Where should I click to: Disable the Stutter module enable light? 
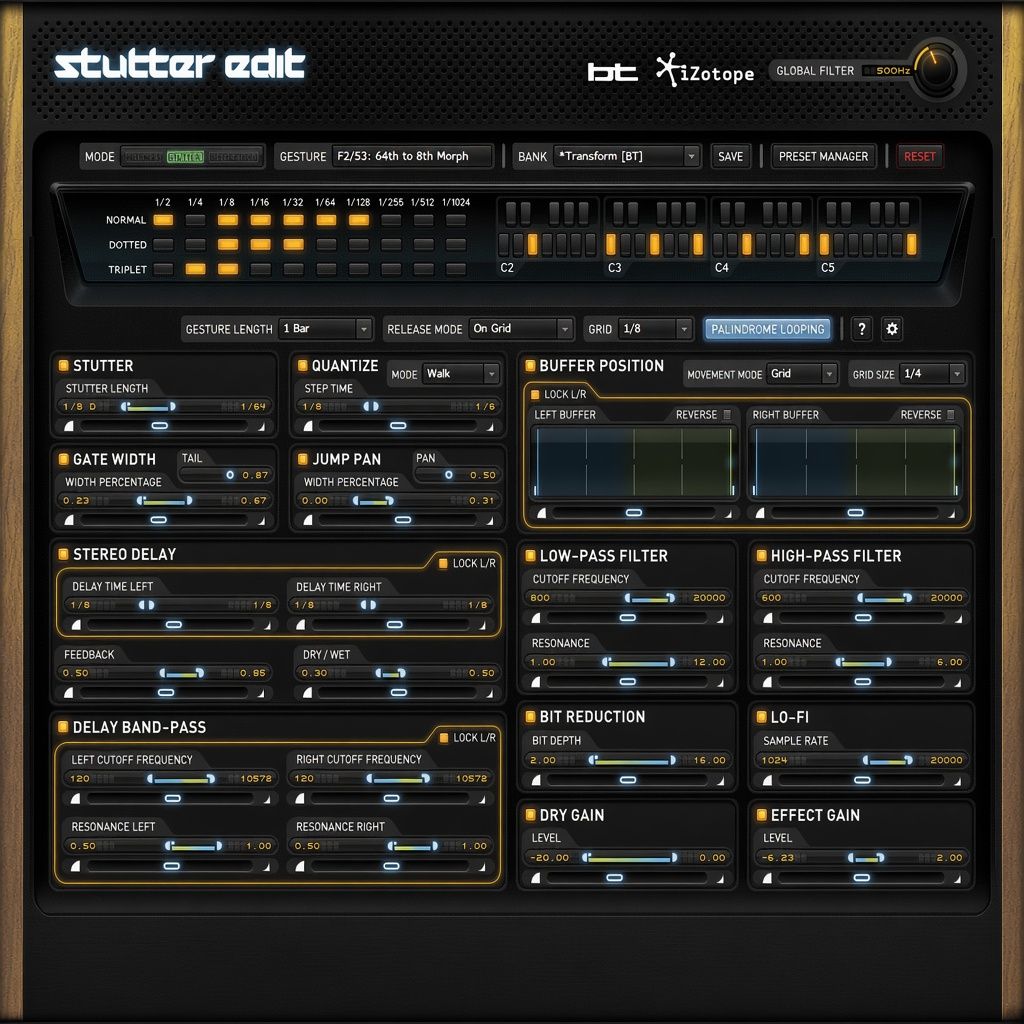63,365
